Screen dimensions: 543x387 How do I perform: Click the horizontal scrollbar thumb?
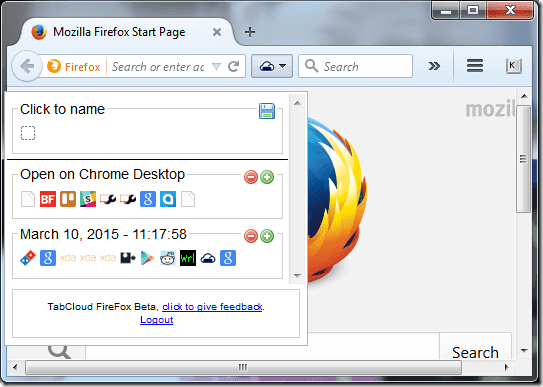click(243, 367)
